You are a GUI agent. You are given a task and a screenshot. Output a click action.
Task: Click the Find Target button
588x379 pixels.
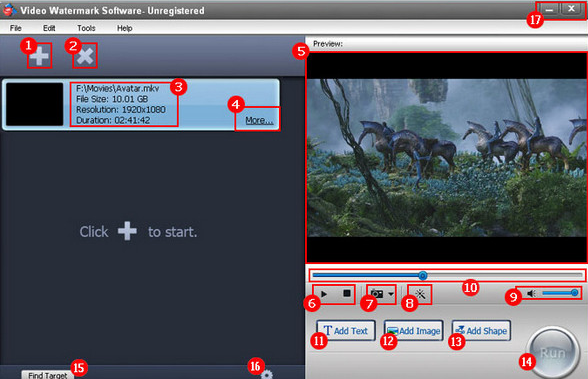pos(48,375)
